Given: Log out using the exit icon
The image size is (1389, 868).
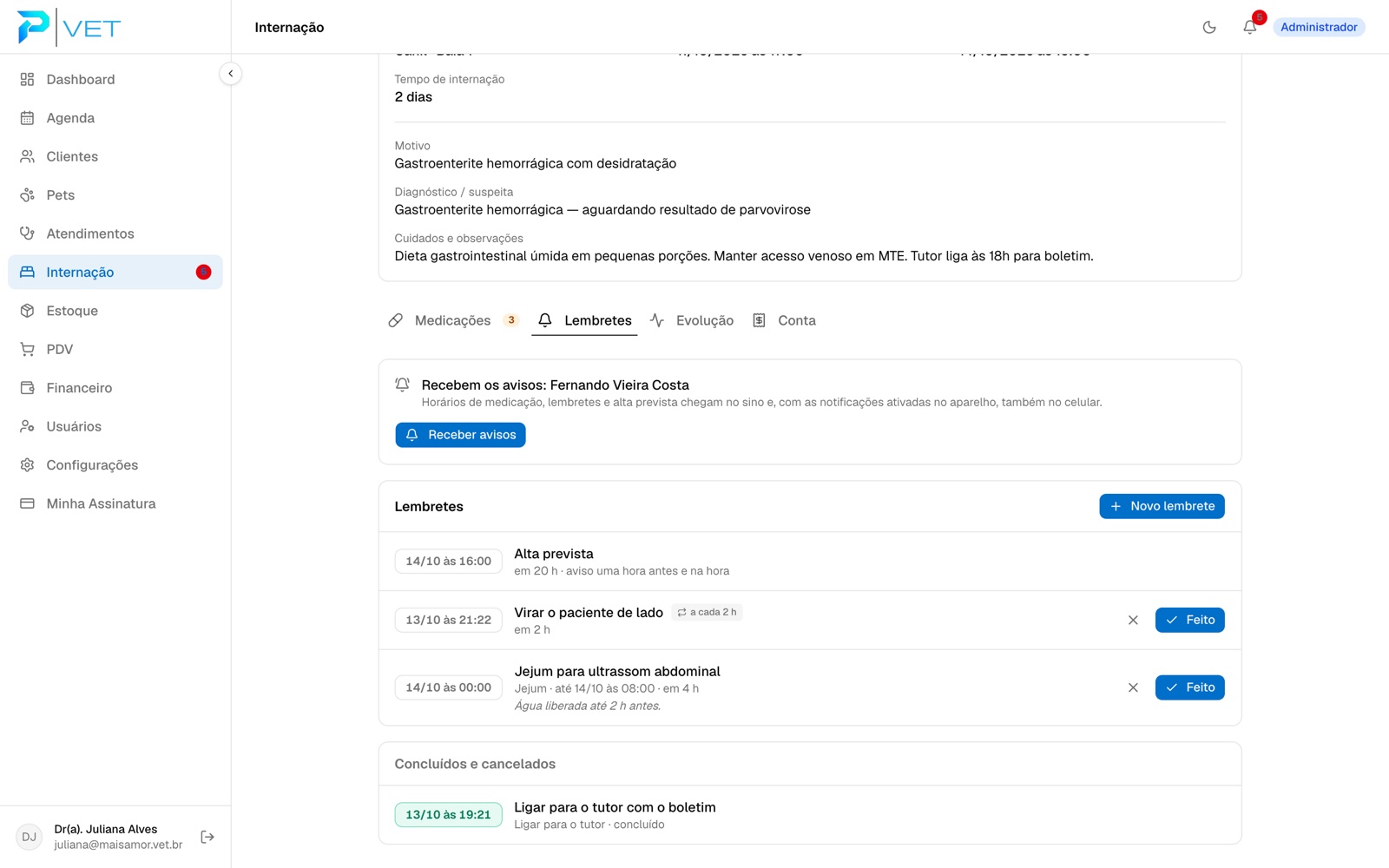Looking at the screenshot, I should [x=207, y=837].
